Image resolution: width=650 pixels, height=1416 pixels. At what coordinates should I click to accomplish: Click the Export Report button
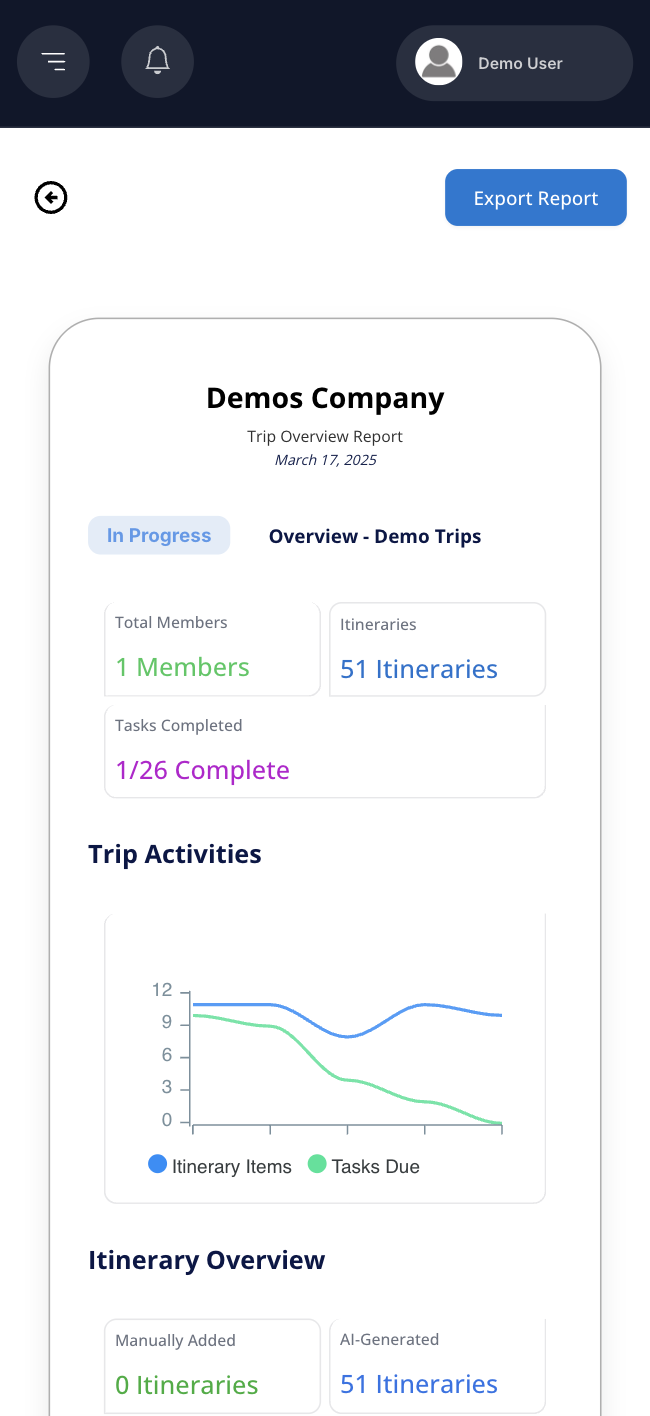tap(536, 198)
